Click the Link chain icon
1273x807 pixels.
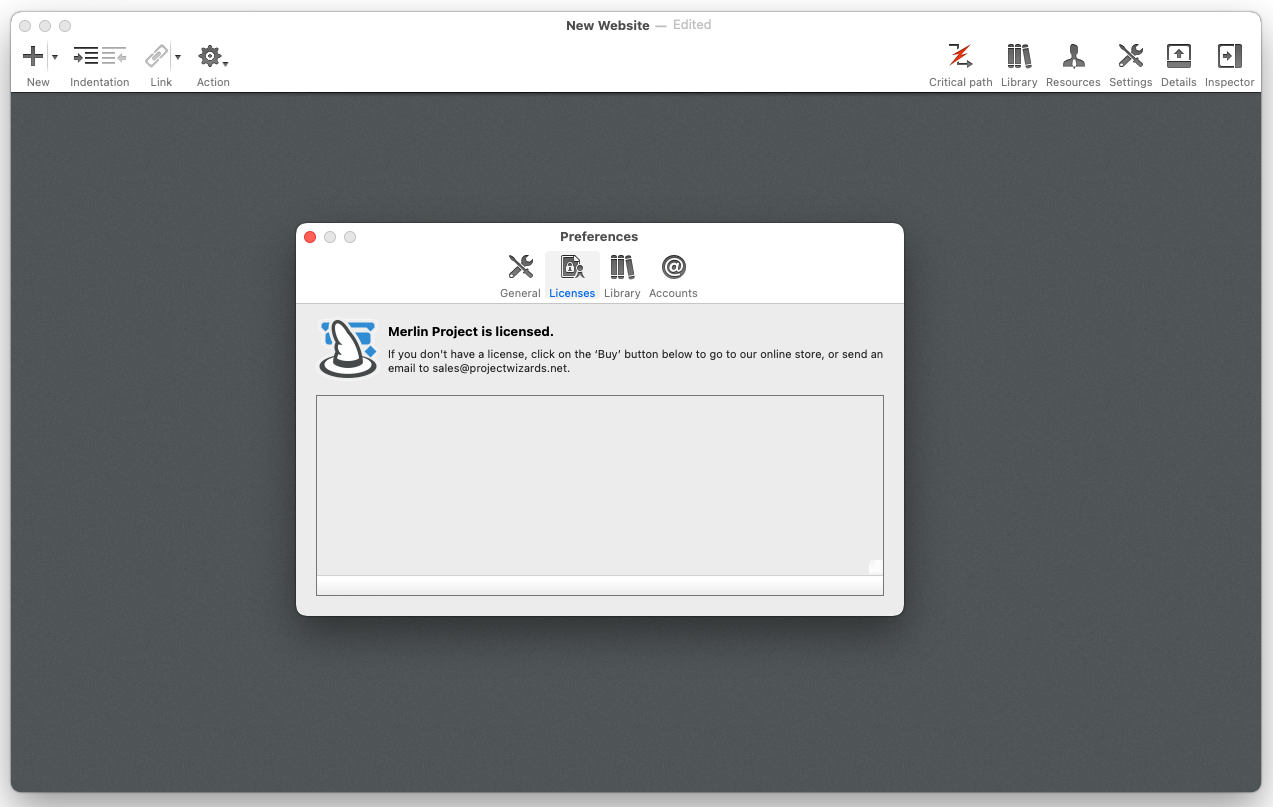(x=156, y=57)
